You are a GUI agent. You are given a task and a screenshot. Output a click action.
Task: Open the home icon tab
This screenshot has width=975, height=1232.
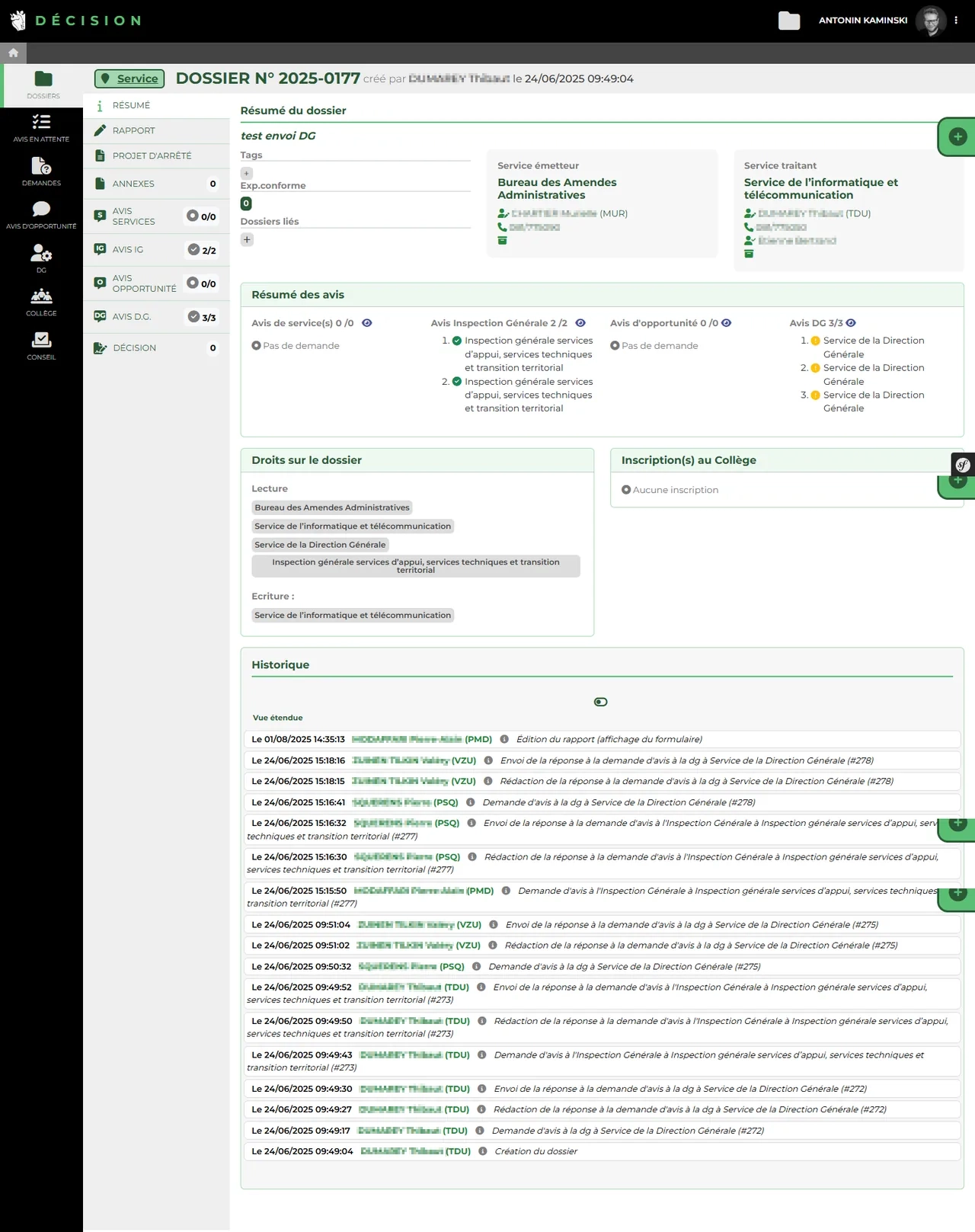pos(13,53)
